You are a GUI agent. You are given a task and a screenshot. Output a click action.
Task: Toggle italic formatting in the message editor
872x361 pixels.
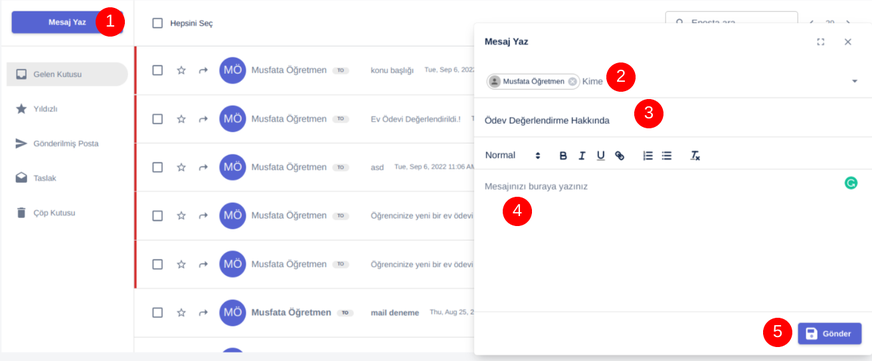pos(582,156)
